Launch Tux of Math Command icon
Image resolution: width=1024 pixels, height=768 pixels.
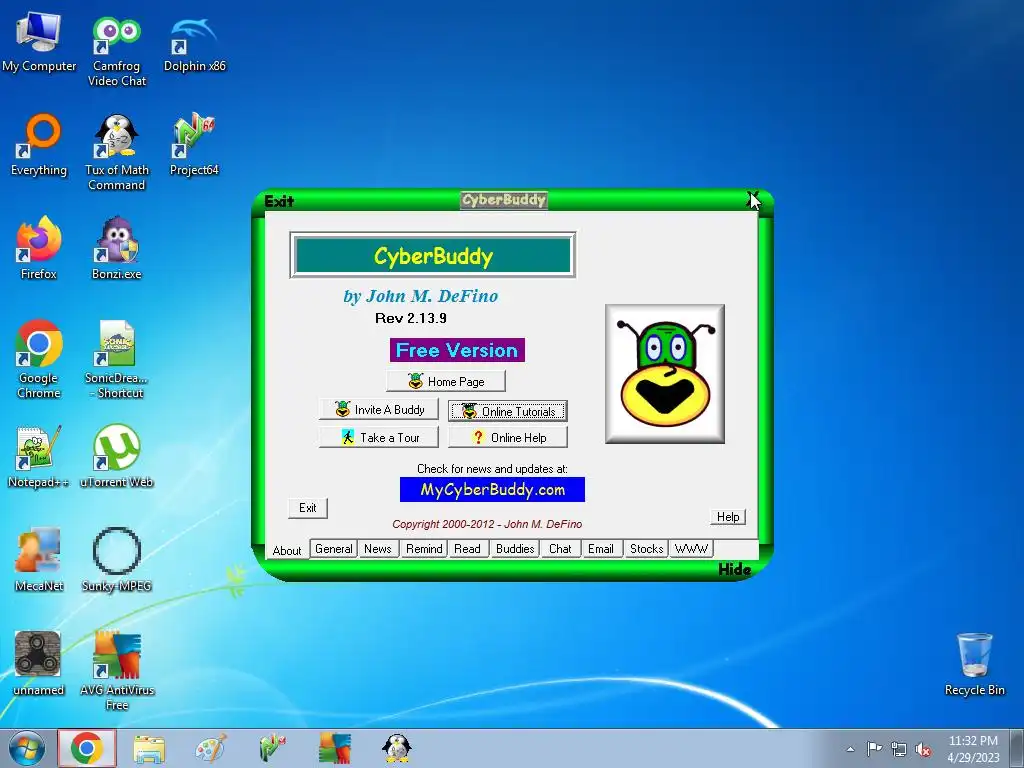point(116,153)
